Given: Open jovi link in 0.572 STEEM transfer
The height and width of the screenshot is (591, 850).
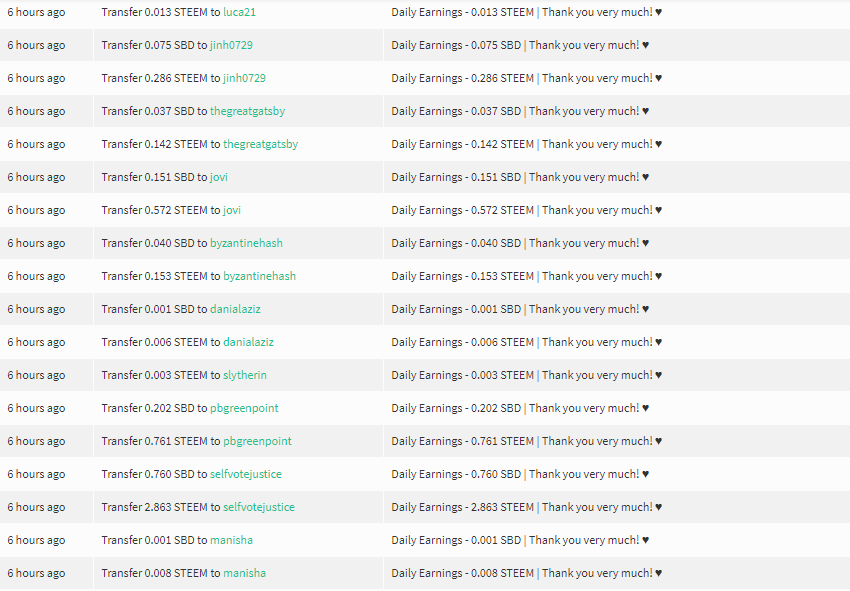Looking at the screenshot, I should (231, 210).
